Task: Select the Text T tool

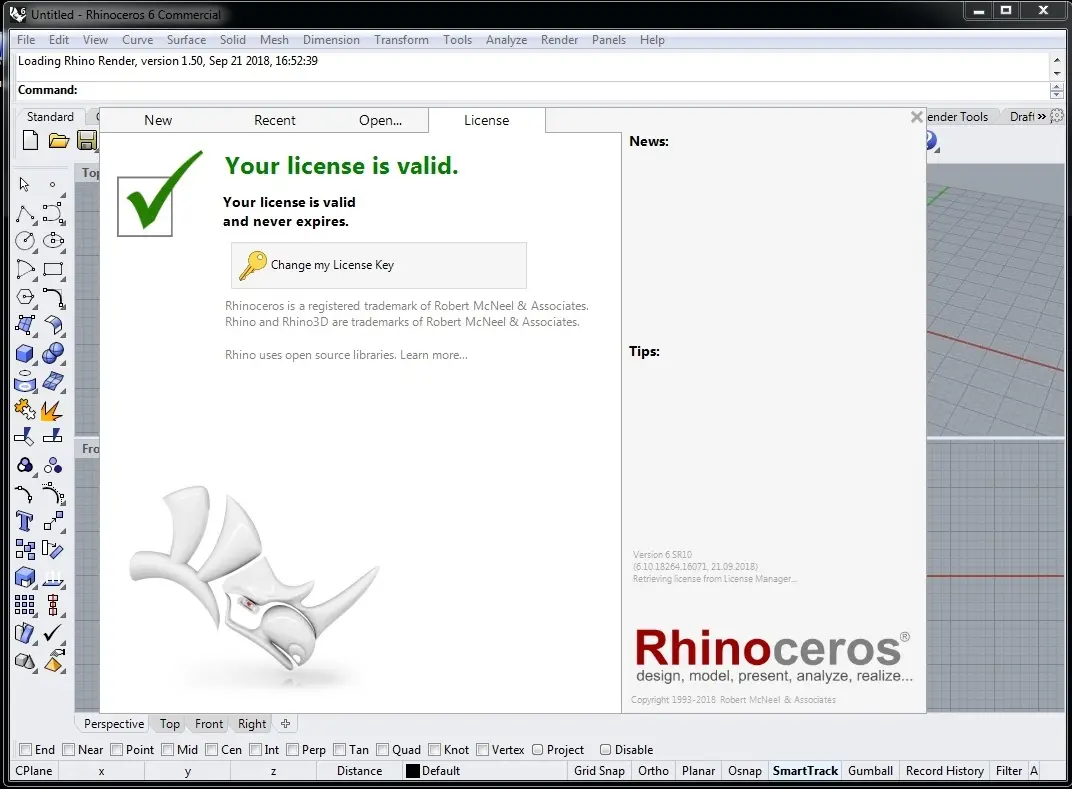Action: [25, 522]
